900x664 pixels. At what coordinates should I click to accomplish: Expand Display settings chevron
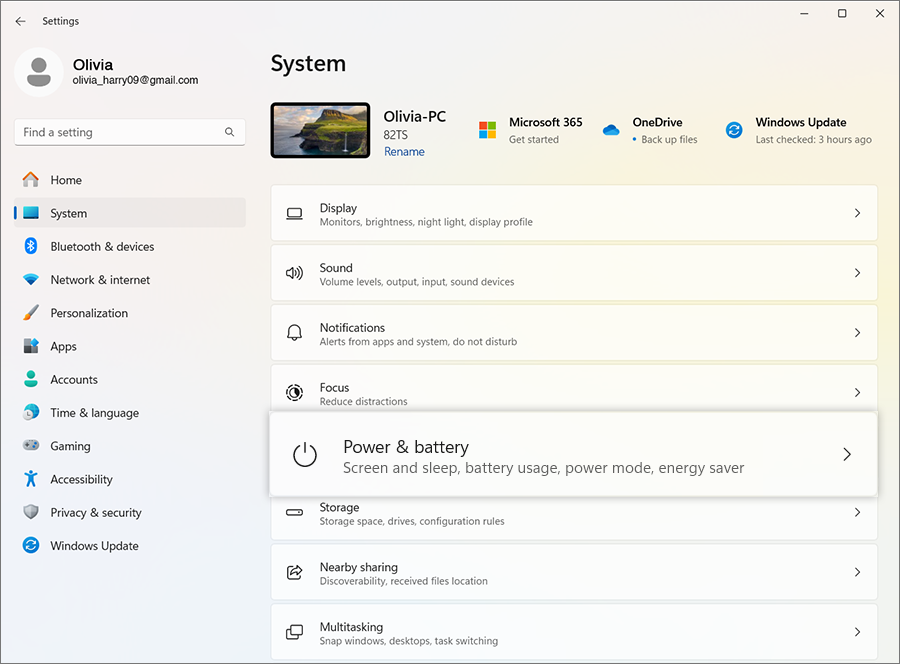pyautogui.click(x=857, y=213)
